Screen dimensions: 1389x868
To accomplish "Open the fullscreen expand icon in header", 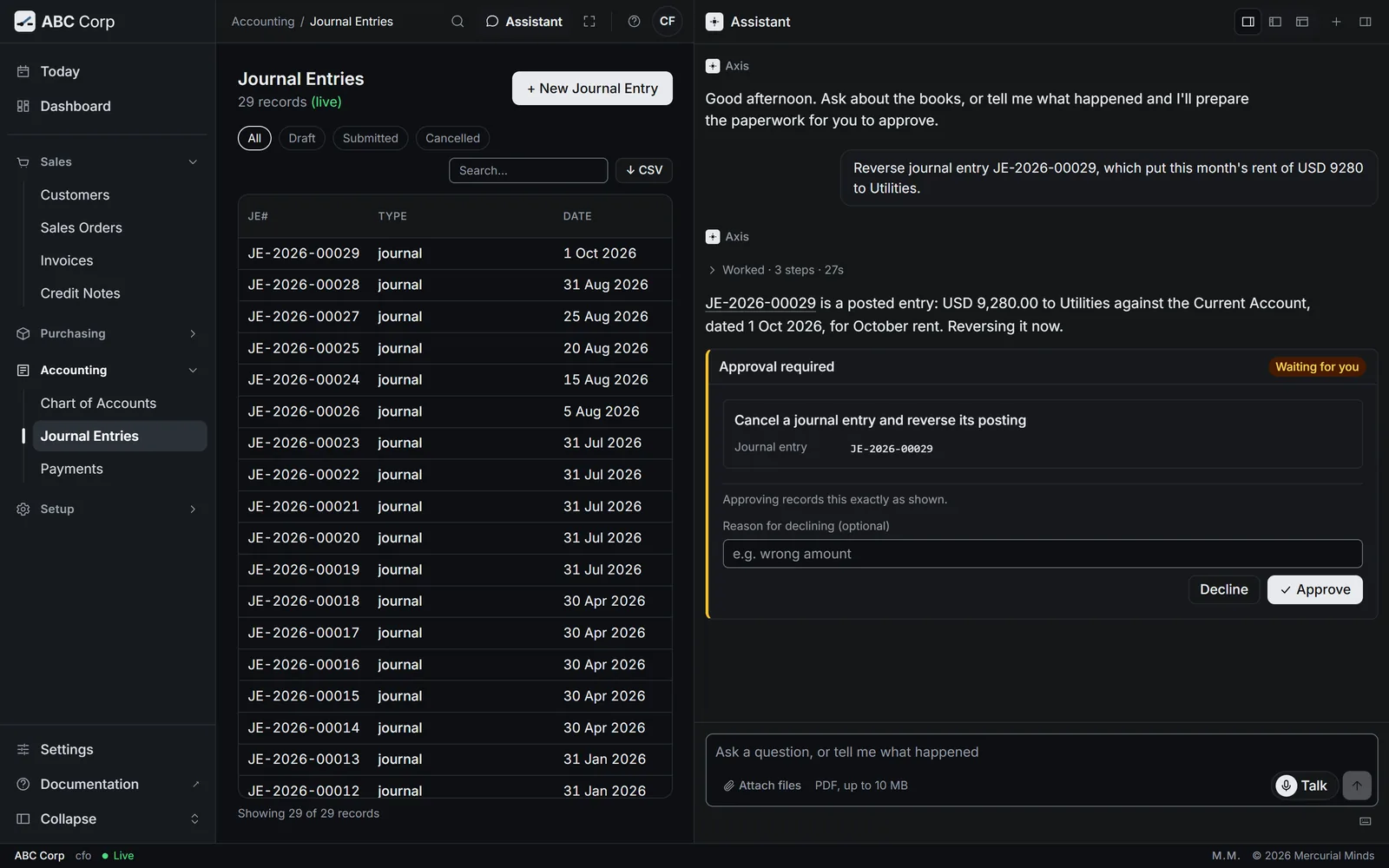I will (589, 22).
